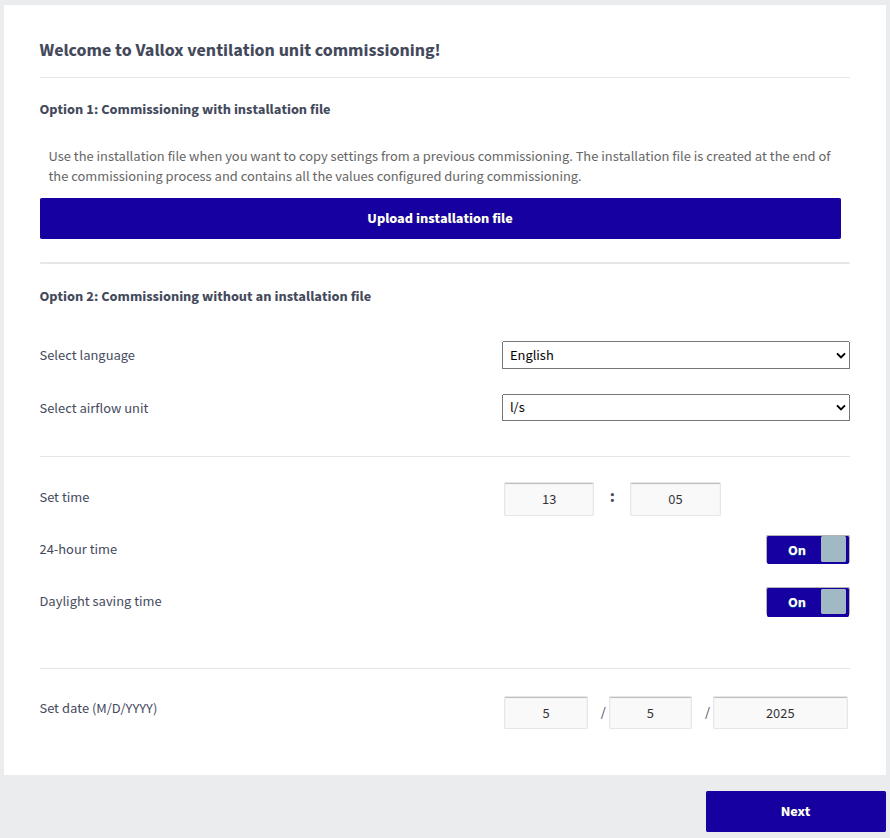Image resolution: width=890 pixels, height=838 pixels.
Task: Click the Option 2 section heading
Action: (x=205, y=296)
